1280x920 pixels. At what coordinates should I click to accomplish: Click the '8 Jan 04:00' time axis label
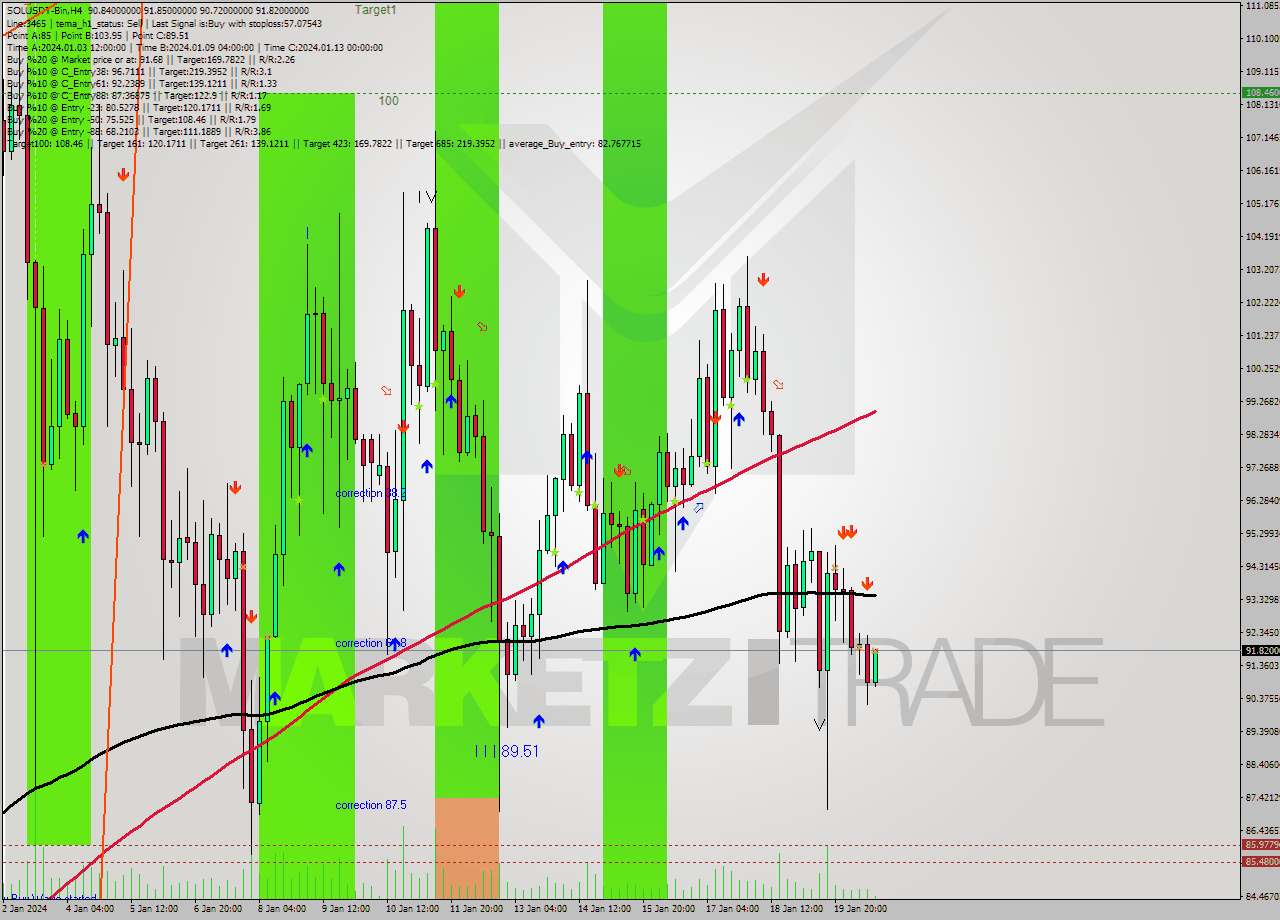(x=281, y=909)
